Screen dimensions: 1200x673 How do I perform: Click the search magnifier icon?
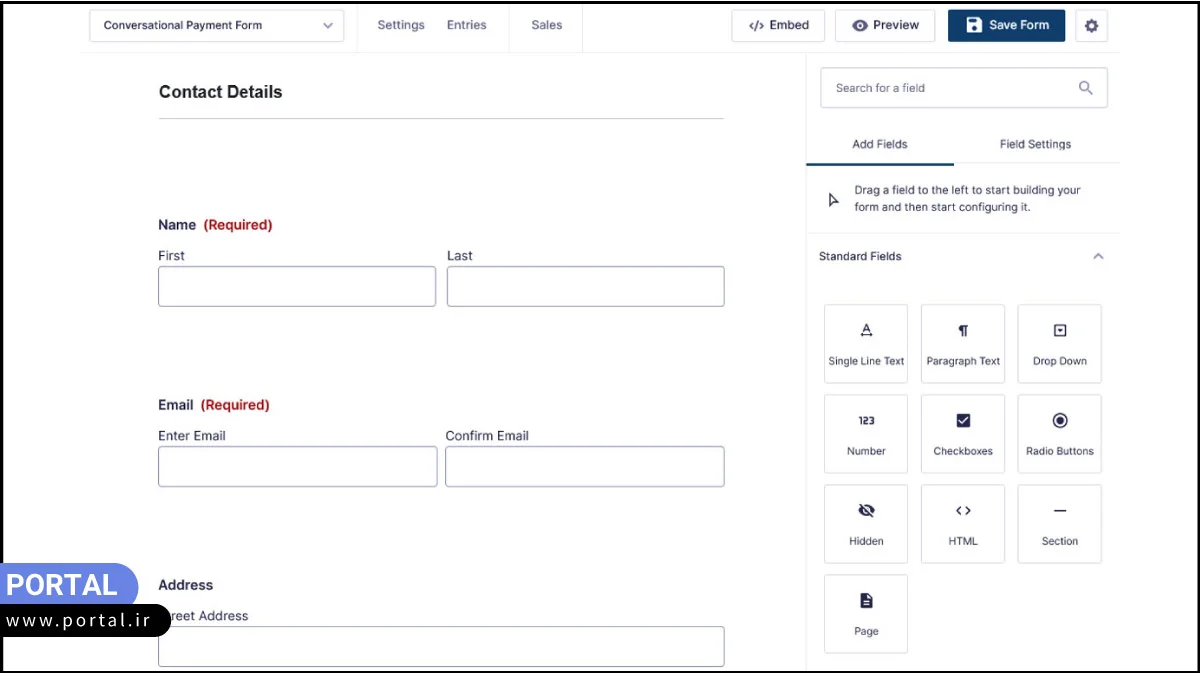click(1086, 88)
